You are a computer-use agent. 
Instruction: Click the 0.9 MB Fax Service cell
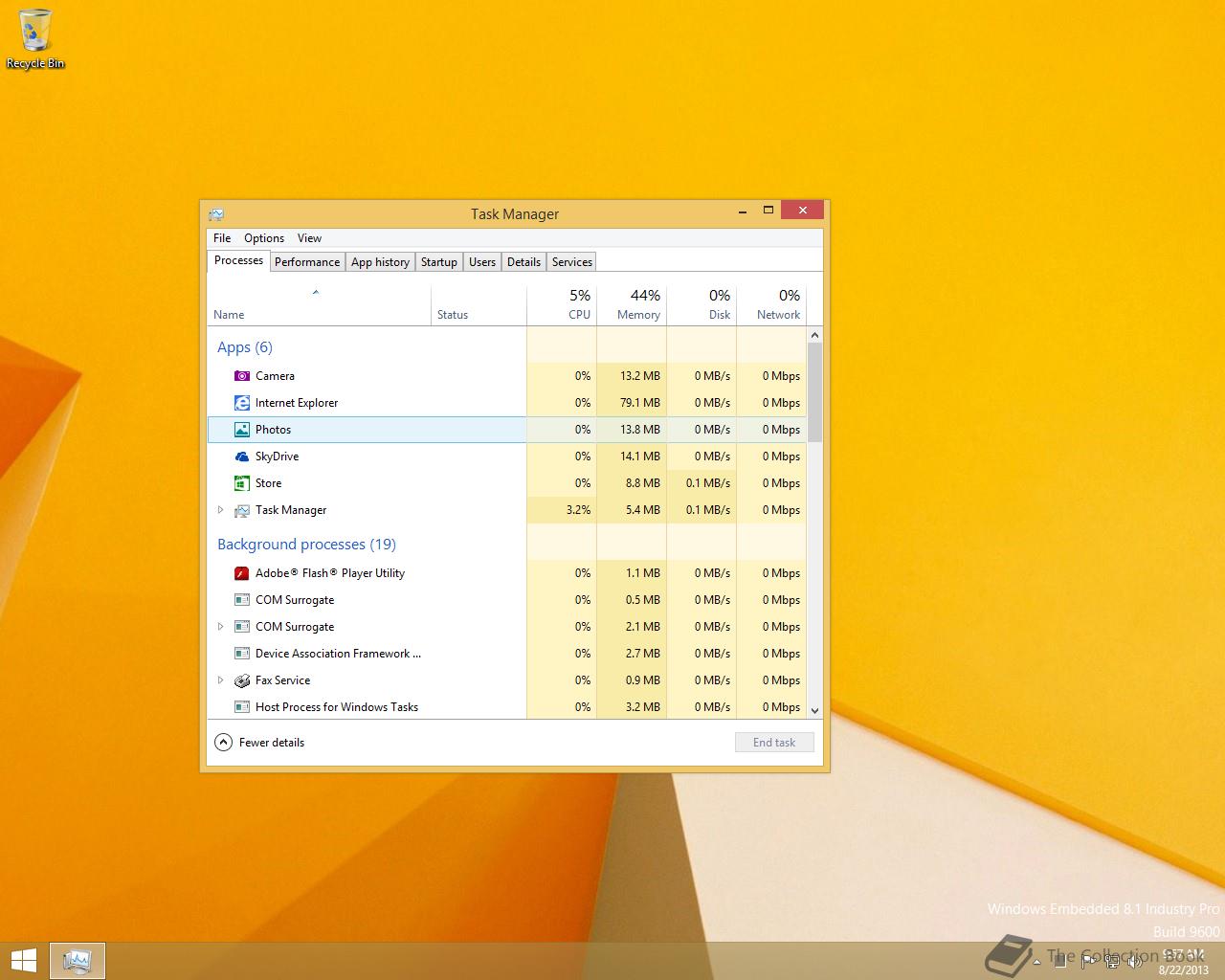click(632, 680)
